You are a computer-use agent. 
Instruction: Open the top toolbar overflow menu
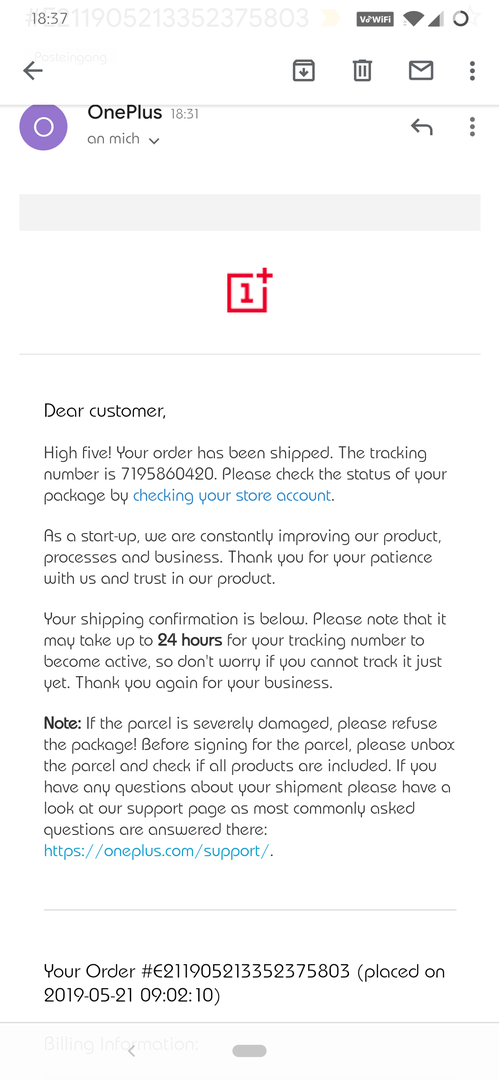pos(472,70)
